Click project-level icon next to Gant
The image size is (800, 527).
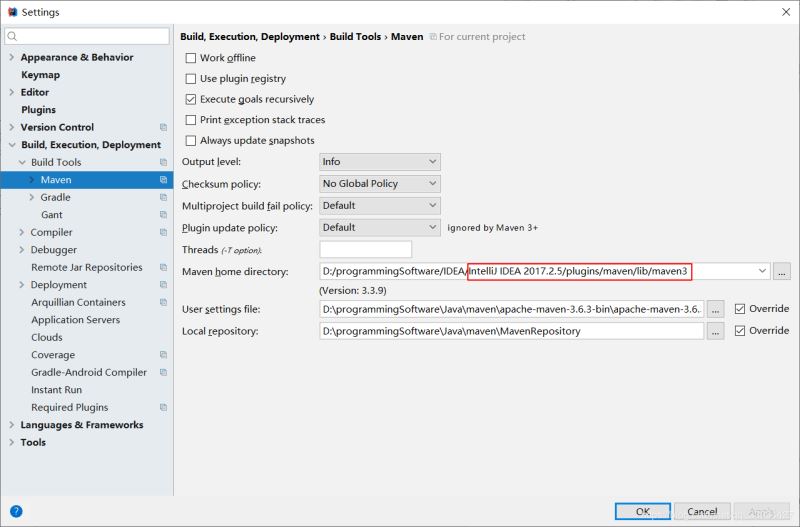pos(163,215)
